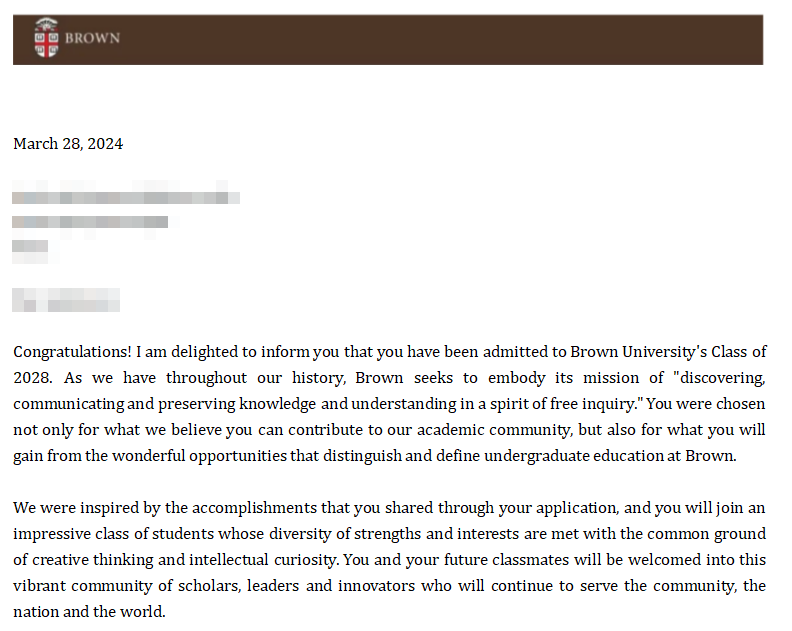This screenshot has height=631, width=792.
Task: Click the blurred salutation line above the letter body
Action: 66,299
